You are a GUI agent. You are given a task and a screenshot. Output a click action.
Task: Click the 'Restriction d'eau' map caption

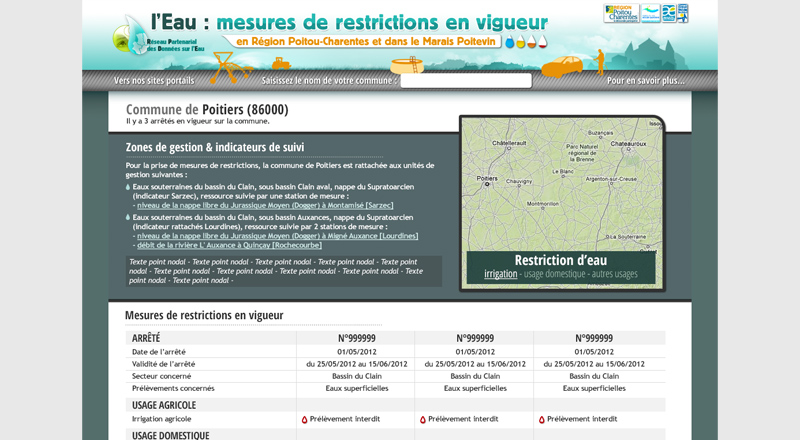561,260
